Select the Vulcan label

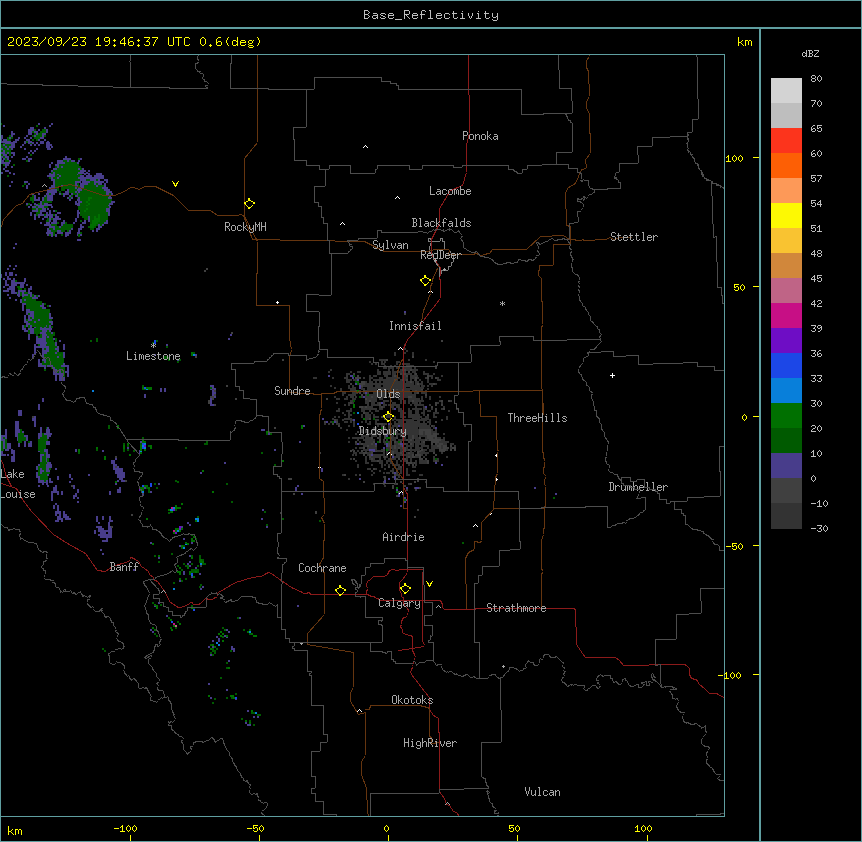pyautogui.click(x=543, y=792)
